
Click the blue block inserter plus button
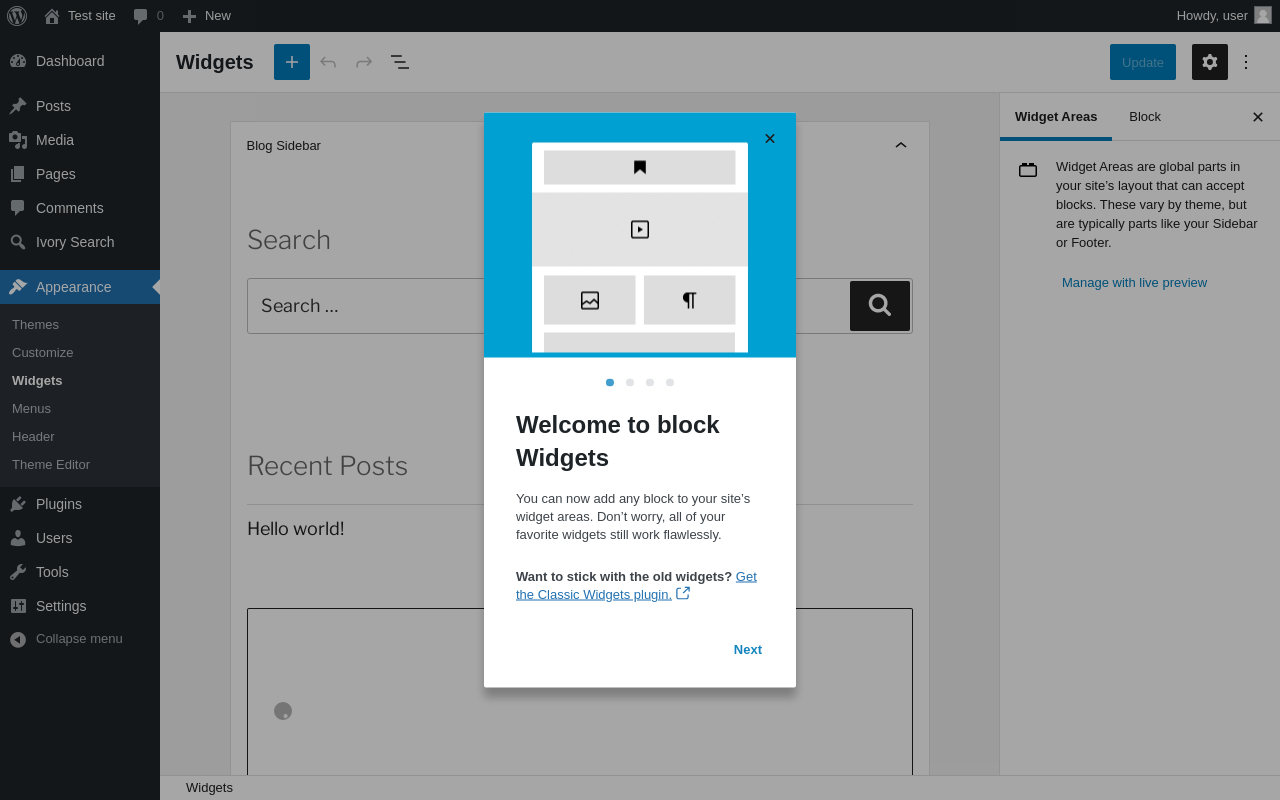click(x=292, y=62)
